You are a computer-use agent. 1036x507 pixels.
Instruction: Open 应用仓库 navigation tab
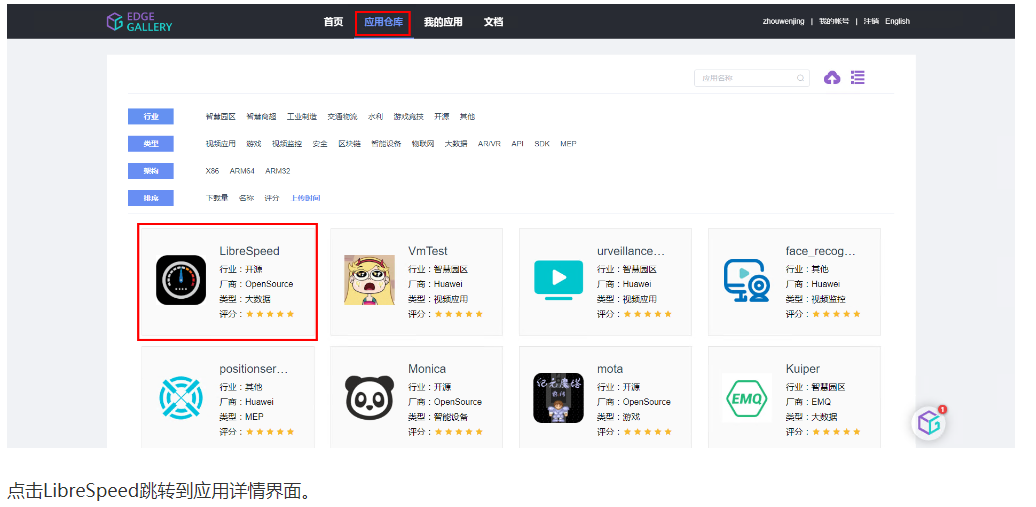click(x=383, y=22)
